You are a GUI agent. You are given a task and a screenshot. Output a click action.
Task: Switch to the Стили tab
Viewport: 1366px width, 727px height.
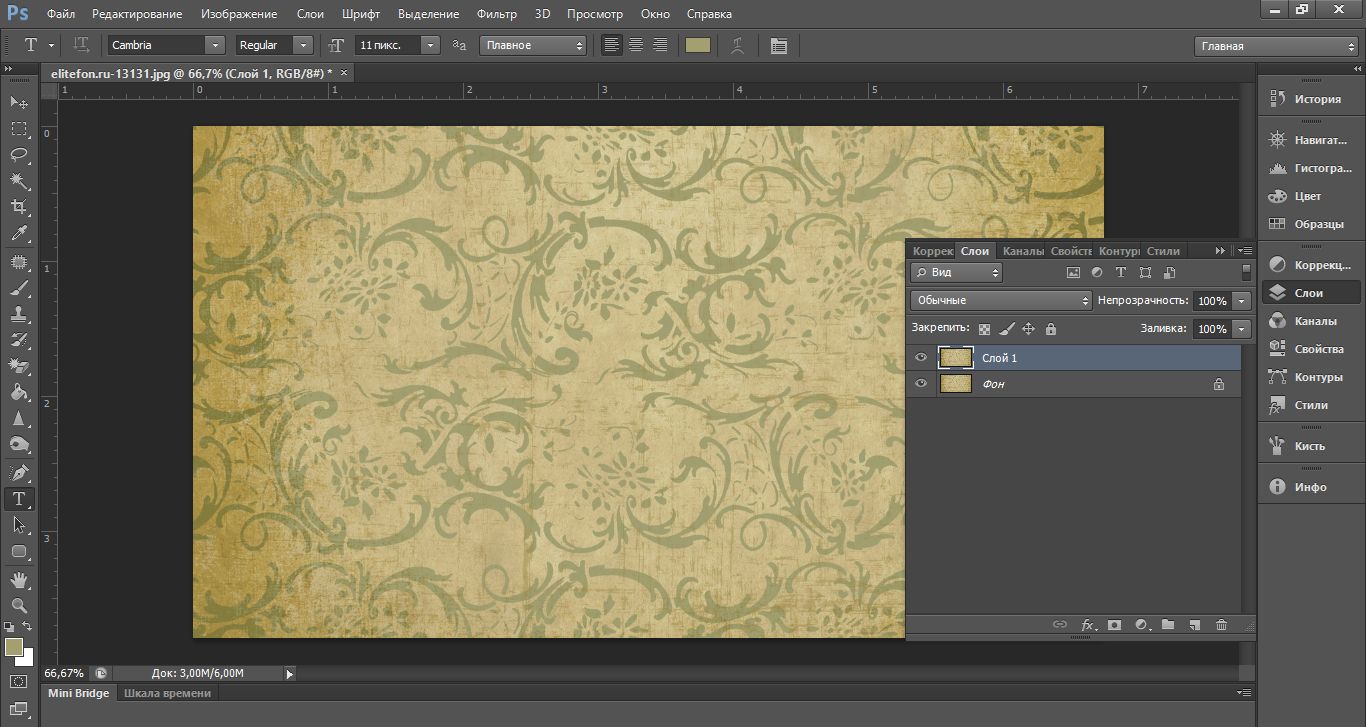[1163, 251]
